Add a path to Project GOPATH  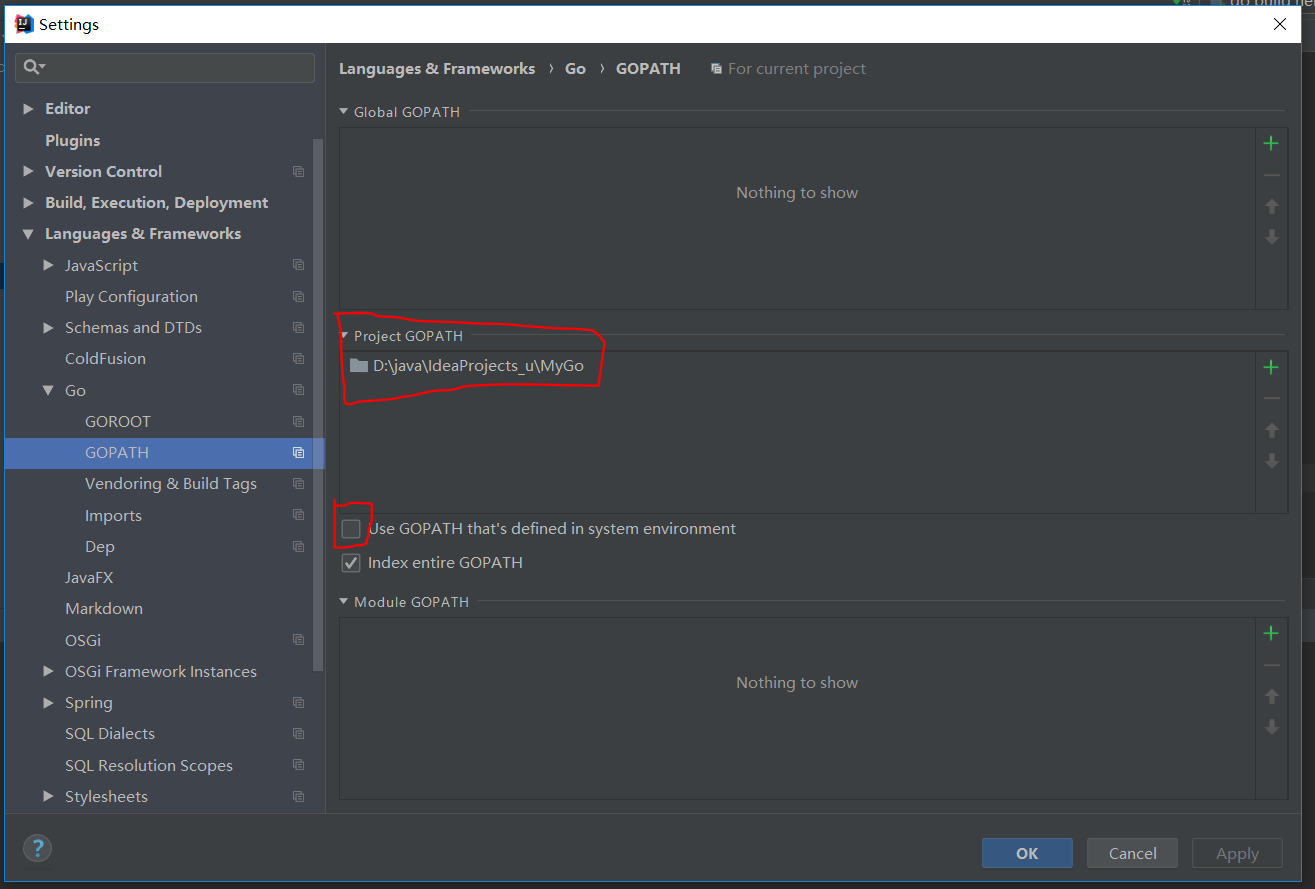point(1271,368)
